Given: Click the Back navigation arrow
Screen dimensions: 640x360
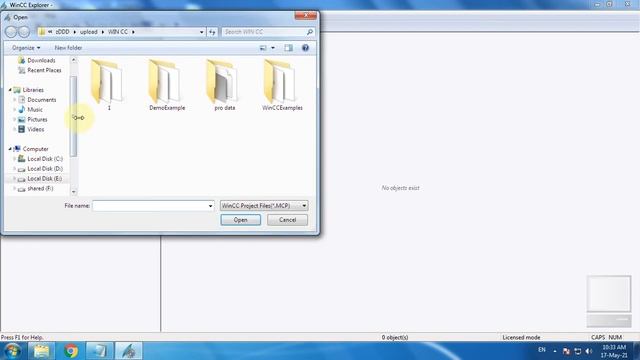Looking at the screenshot, I should pyautogui.click(x=11, y=31).
